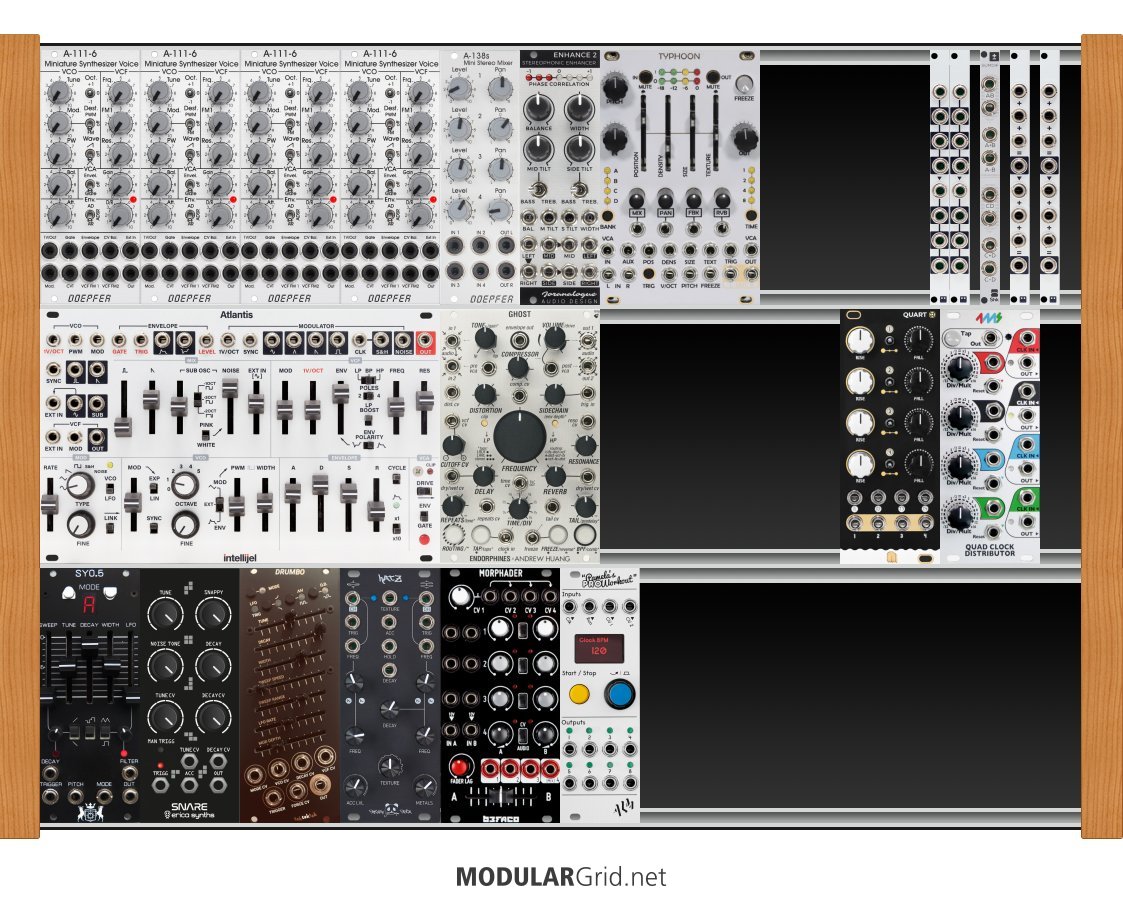Screen dimensions: 1123x898
Task: Move the Freq slider on Atlantis
Action: coord(397,405)
